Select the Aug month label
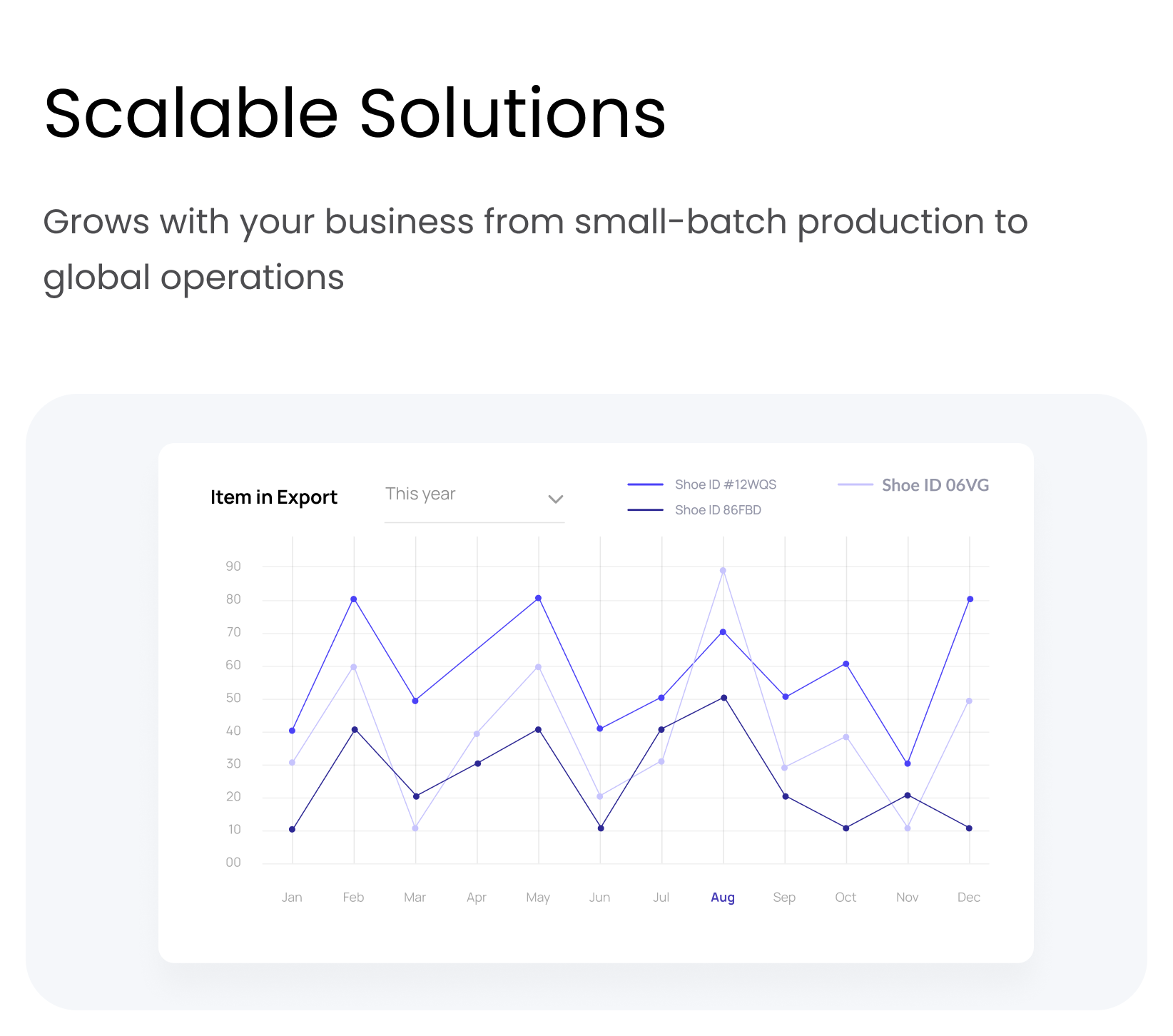Image resolution: width=1173 pixels, height=1036 pixels. [722, 897]
